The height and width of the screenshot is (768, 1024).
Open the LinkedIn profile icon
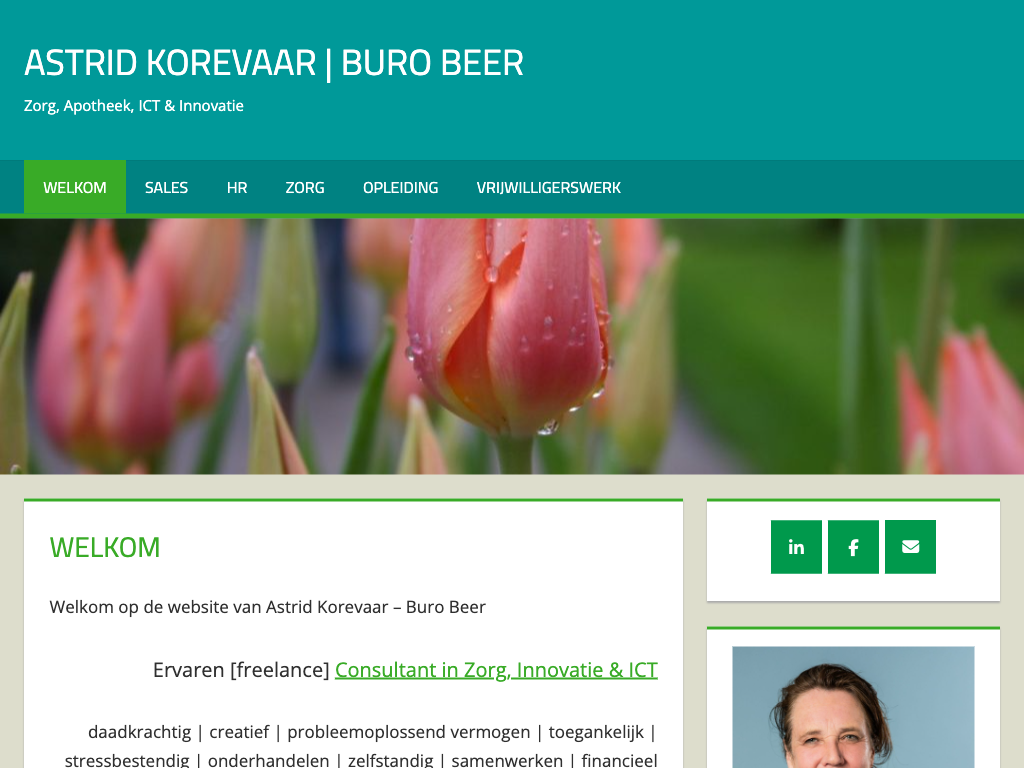pyautogui.click(x=796, y=547)
